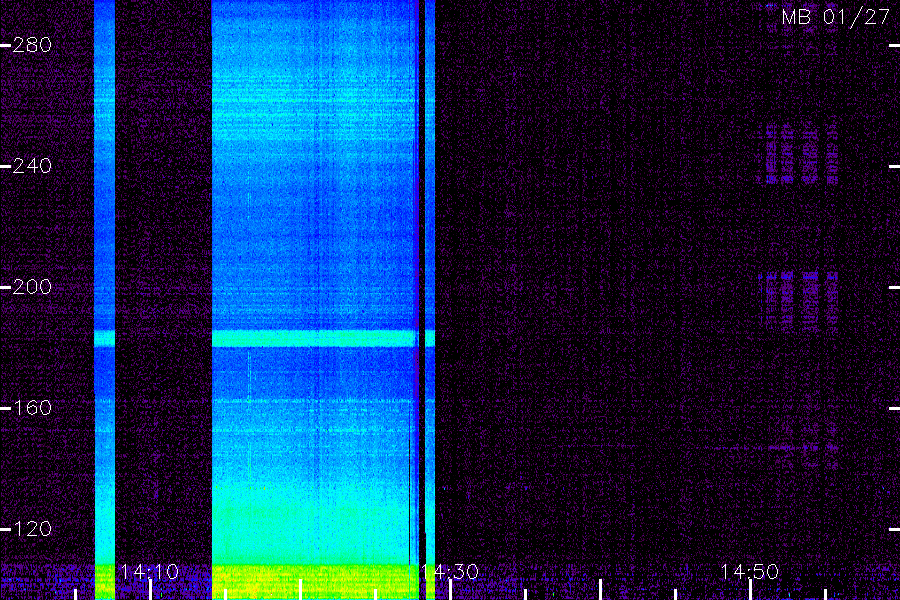Click the 280 frequency axis label
Viewport: 900px width, 600px height.
(x=32, y=45)
